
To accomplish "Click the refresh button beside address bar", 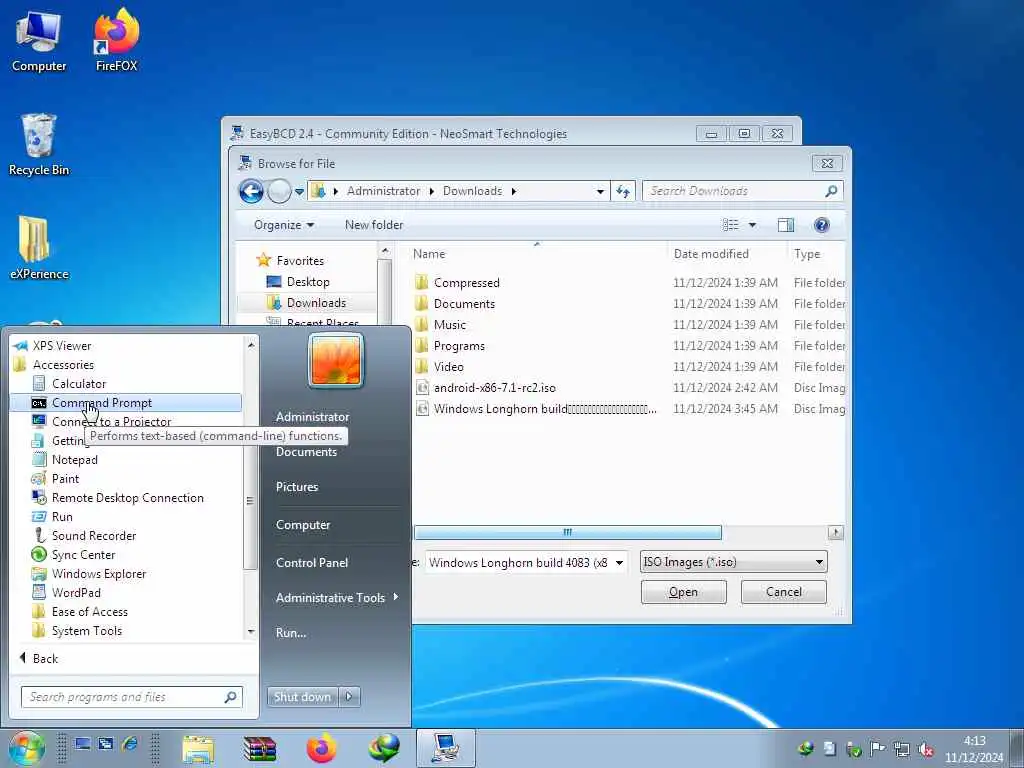I will 622,191.
